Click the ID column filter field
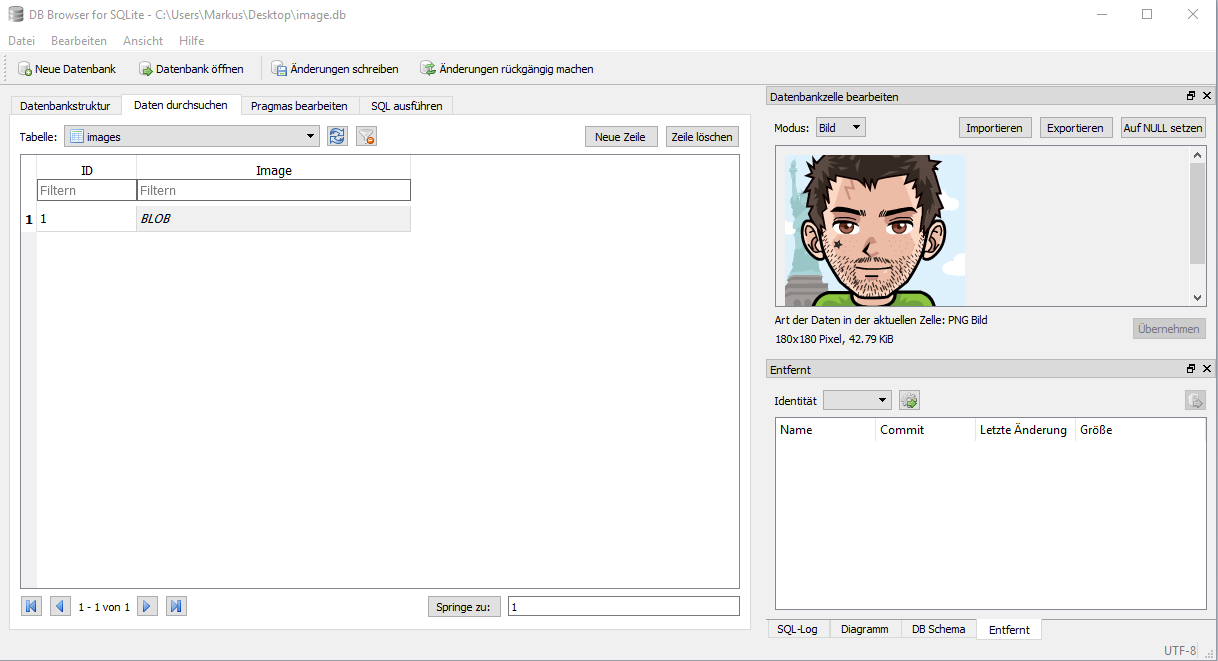Image resolution: width=1218 pixels, height=661 pixels. (86, 190)
